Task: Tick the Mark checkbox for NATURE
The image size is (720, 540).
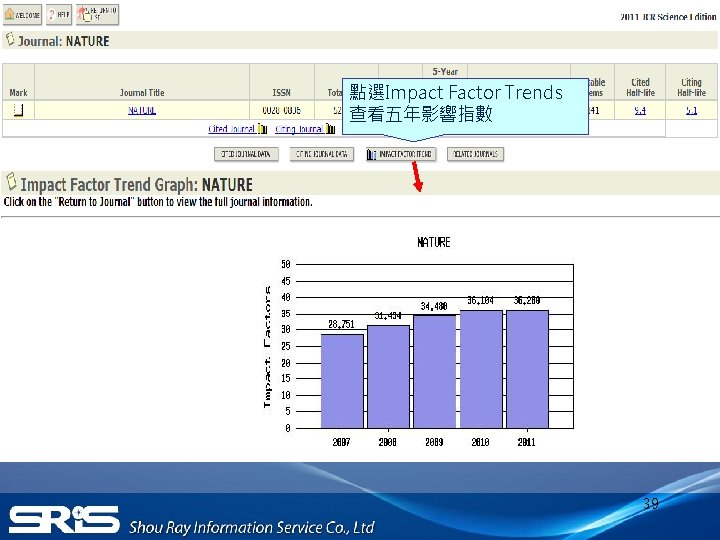Action: click(x=18, y=110)
